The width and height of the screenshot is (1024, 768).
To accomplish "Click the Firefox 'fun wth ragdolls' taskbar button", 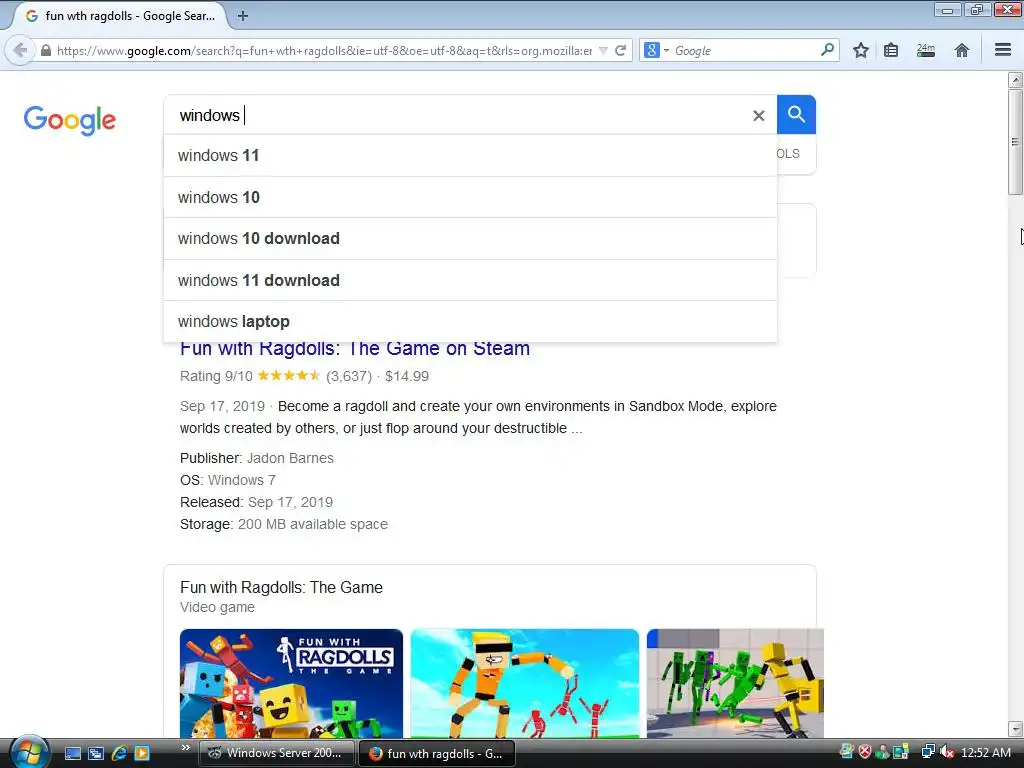I will click(x=437, y=753).
